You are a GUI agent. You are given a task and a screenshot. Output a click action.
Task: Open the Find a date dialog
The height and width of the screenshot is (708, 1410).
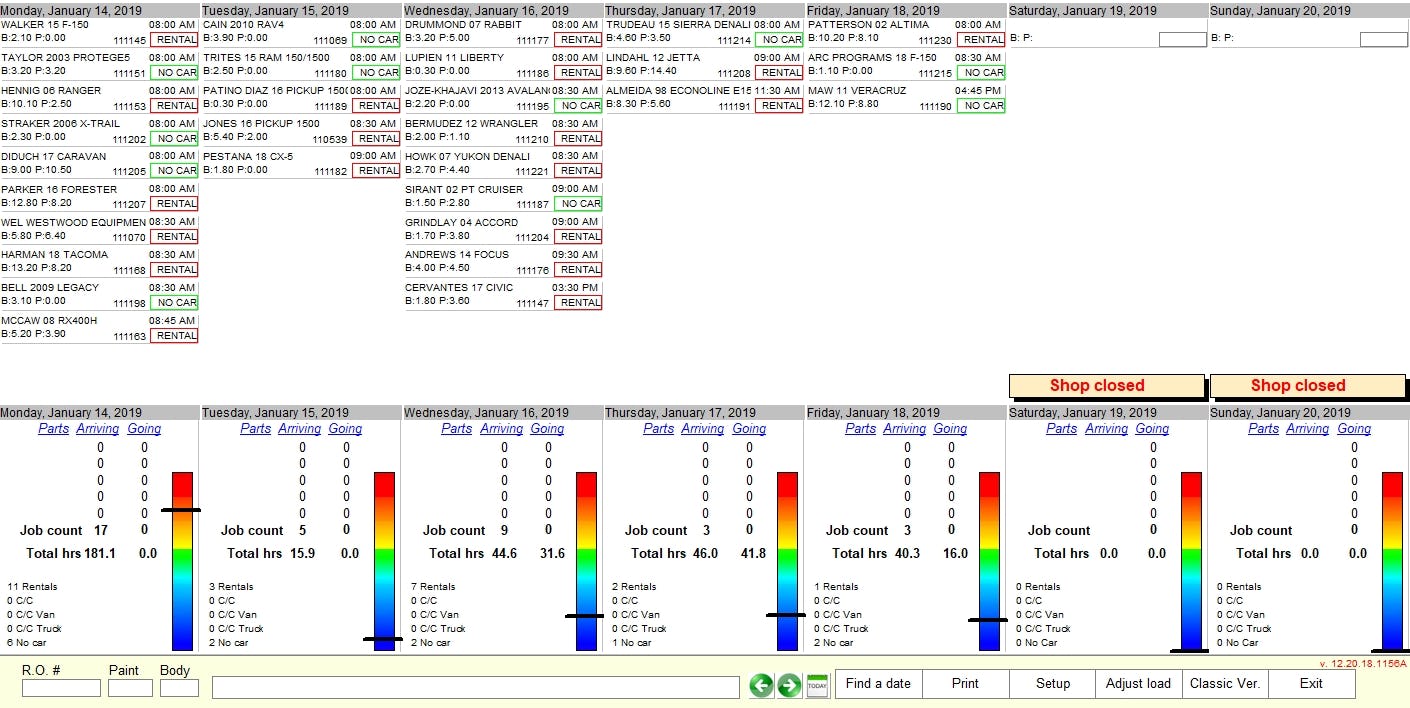click(x=877, y=684)
